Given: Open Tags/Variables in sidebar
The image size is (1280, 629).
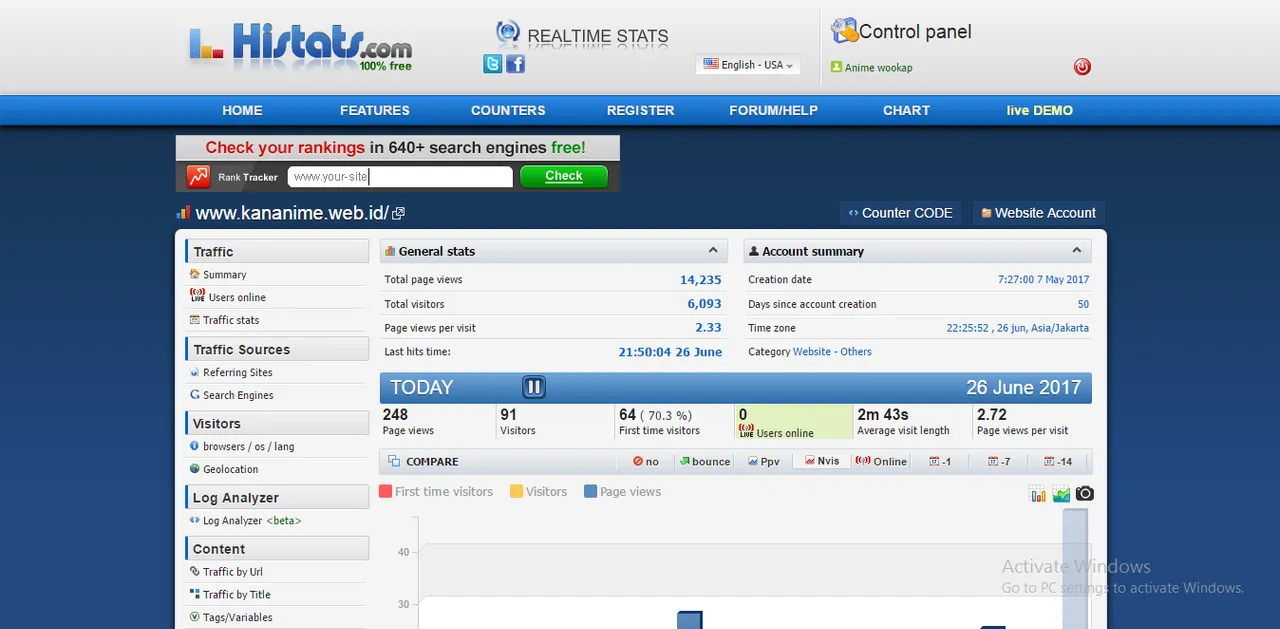Looking at the screenshot, I should click(238, 618).
